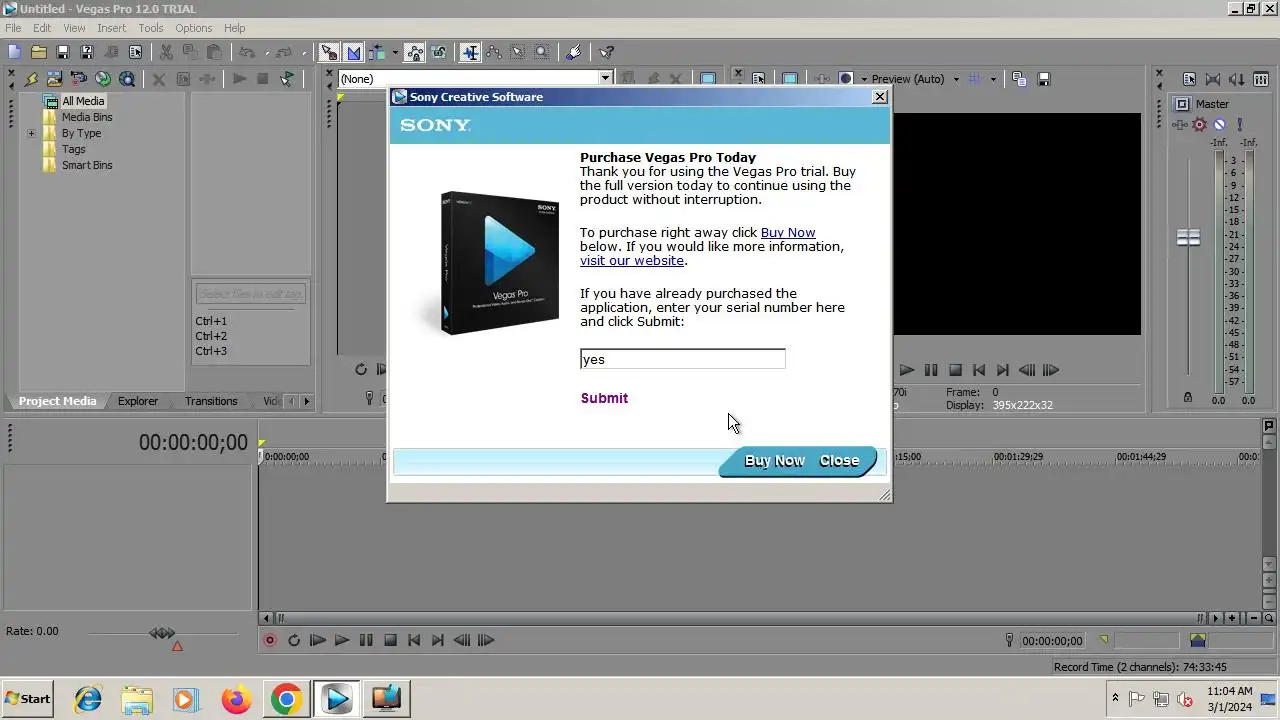
Task: Click the Play button in video preview transport
Action: click(906, 370)
